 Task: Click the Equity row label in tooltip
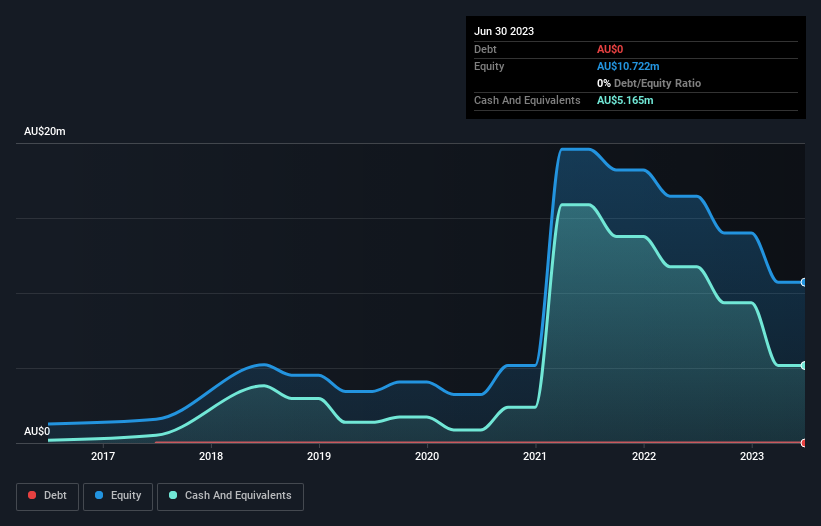click(489, 66)
